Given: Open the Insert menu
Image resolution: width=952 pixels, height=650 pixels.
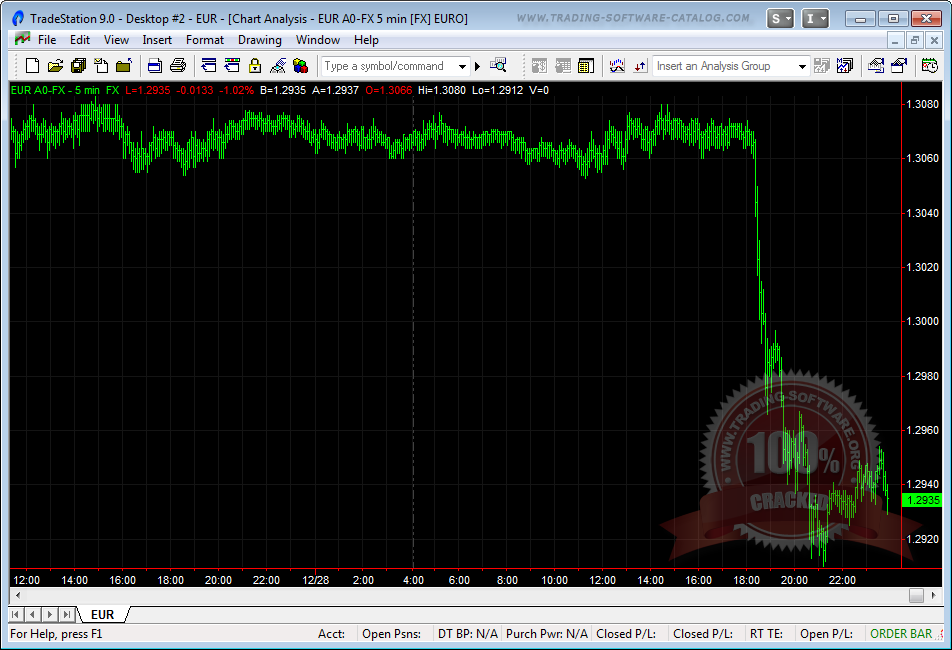Looking at the screenshot, I should point(157,40).
